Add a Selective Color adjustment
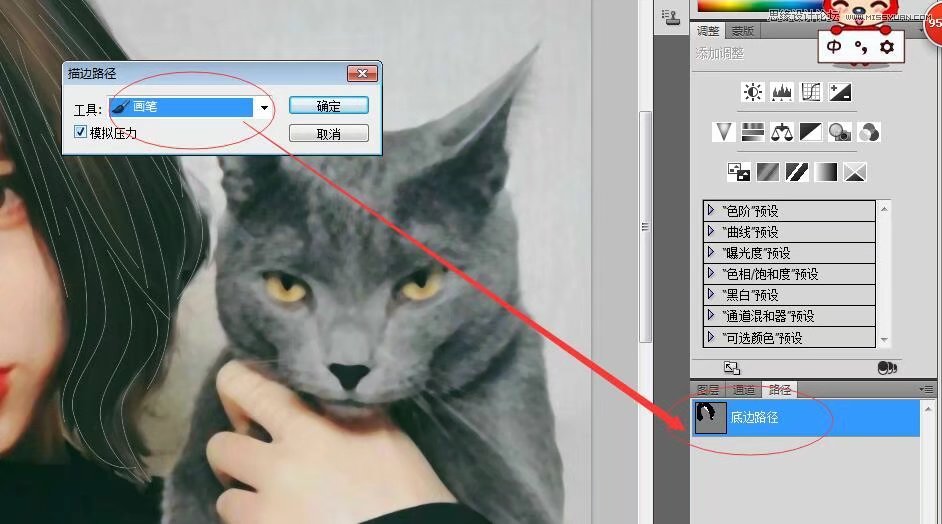 [854, 172]
